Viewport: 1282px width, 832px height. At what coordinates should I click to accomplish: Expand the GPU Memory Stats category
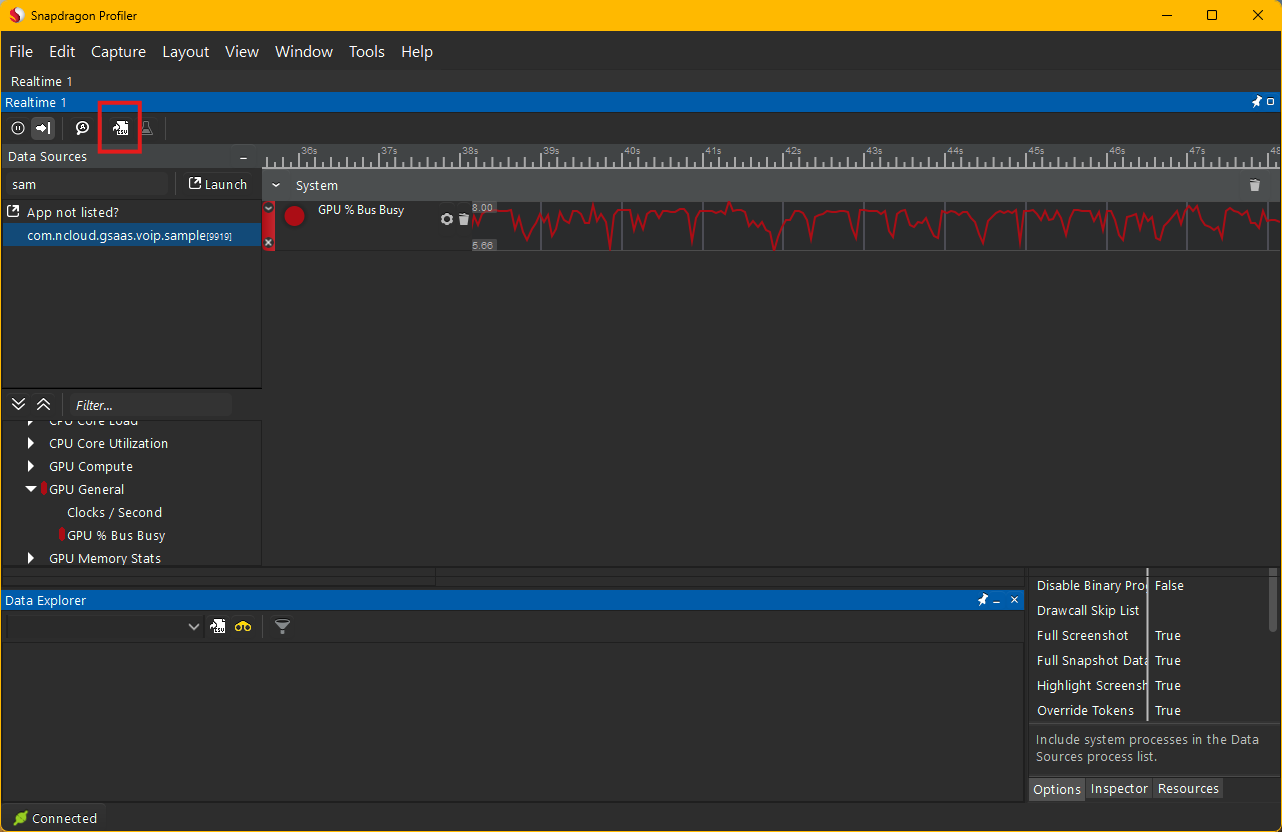pyautogui.click(x=31, y=558)
